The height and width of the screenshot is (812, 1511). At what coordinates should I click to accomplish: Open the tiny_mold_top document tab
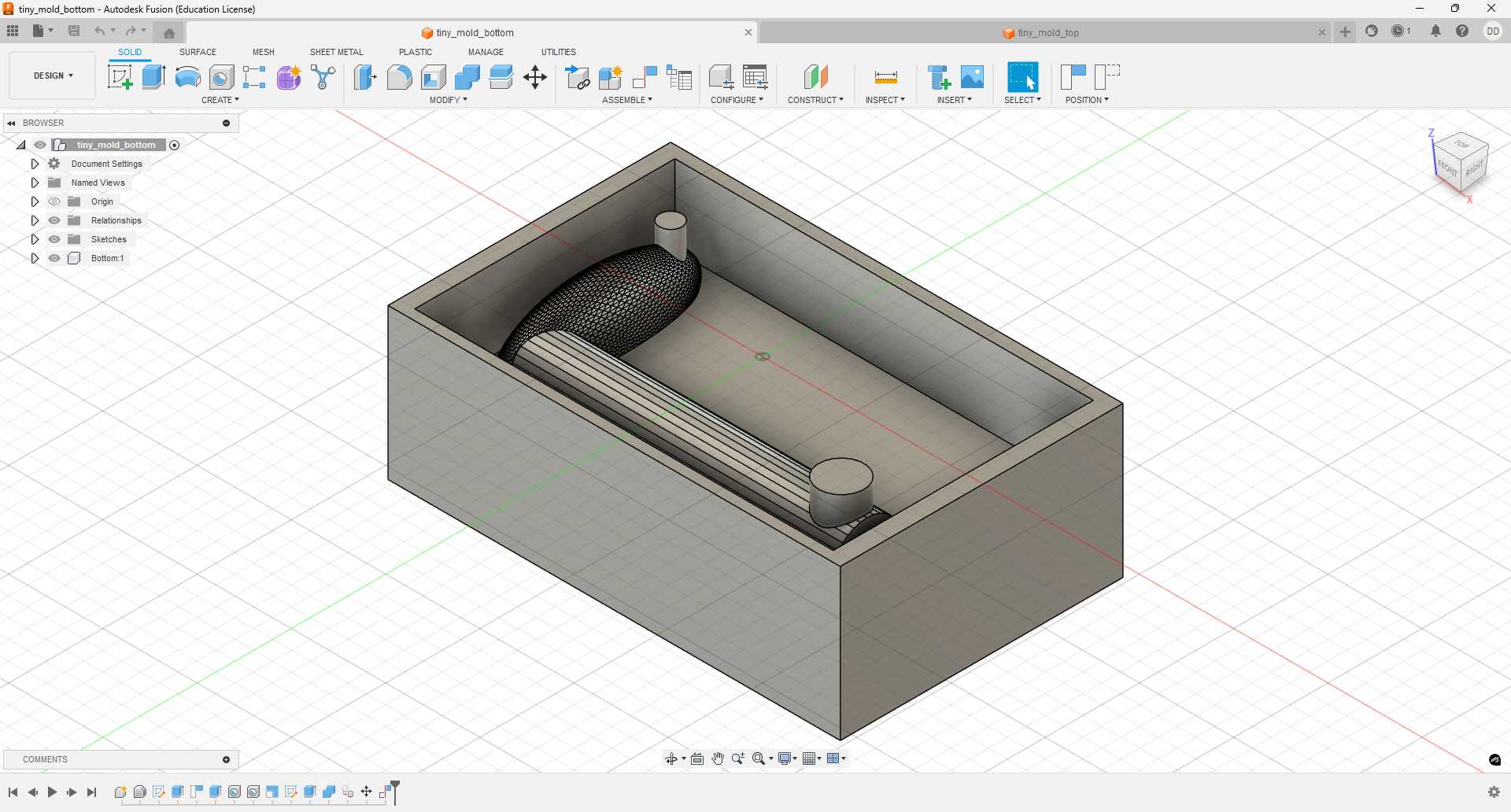(x=1049, y=32)
